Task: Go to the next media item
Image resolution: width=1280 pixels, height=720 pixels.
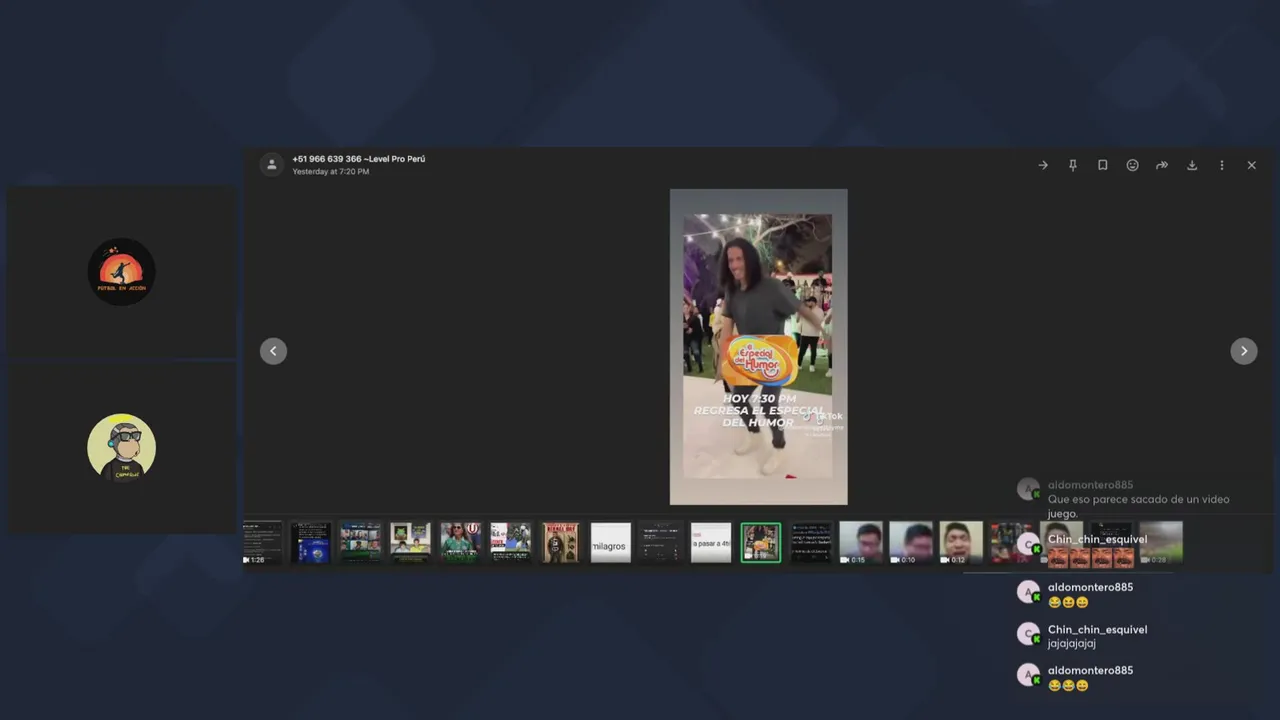Action: click(1243, 351)
